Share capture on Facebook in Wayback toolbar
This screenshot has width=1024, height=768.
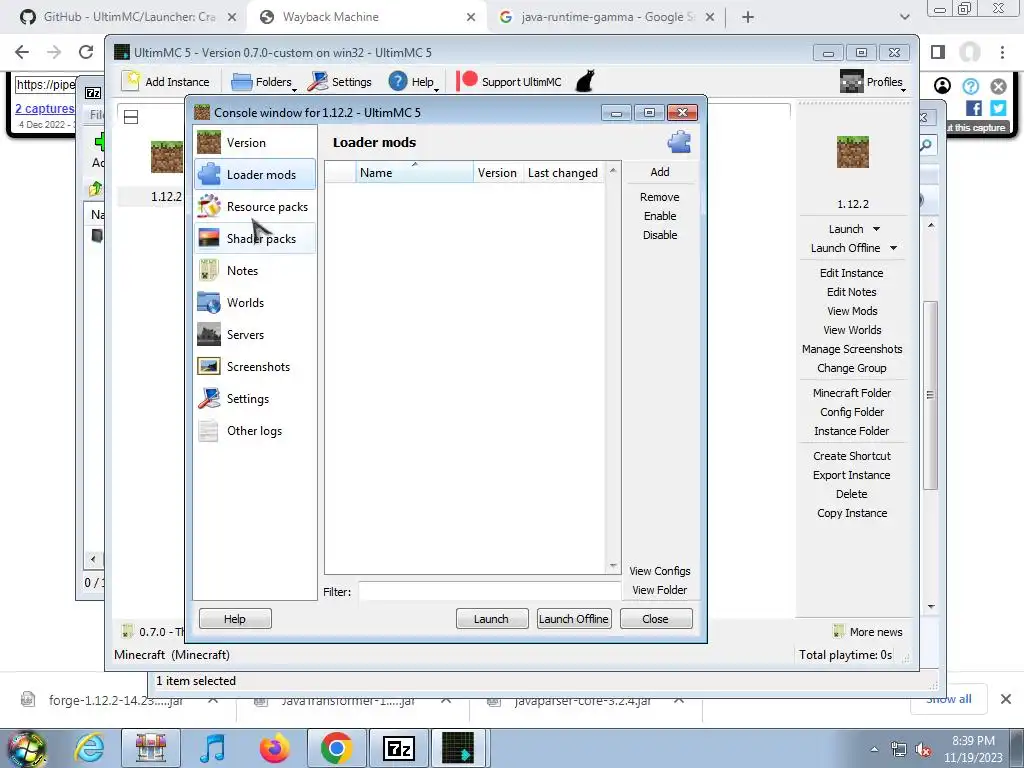974,108
